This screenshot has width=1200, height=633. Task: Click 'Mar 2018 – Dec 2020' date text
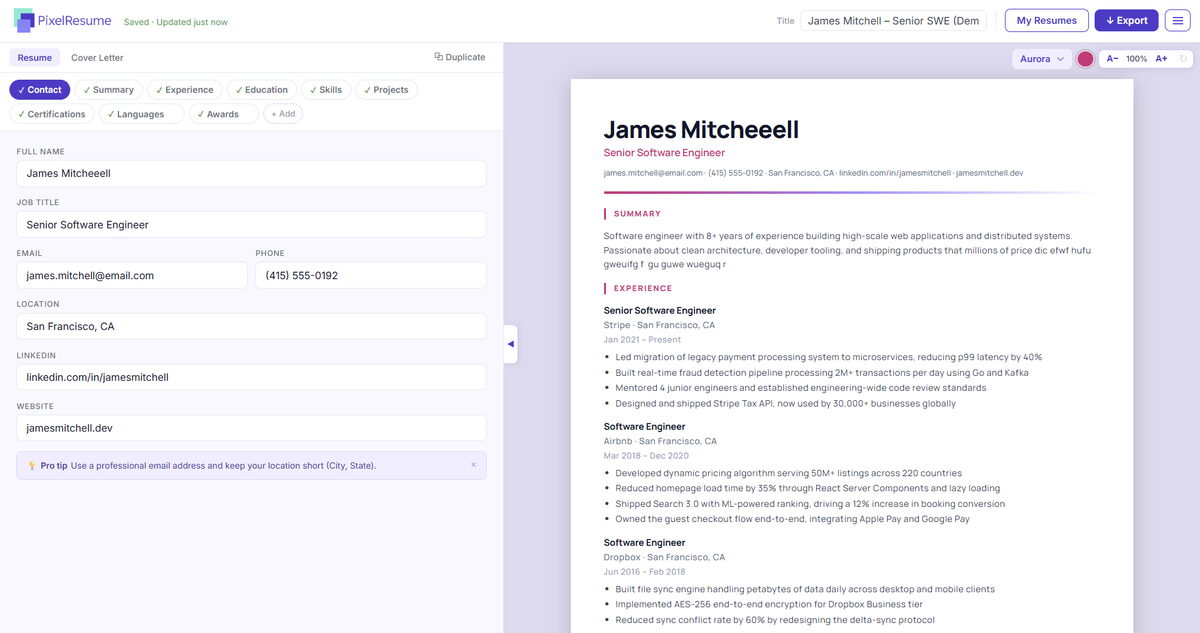click(x=646, y=456)
